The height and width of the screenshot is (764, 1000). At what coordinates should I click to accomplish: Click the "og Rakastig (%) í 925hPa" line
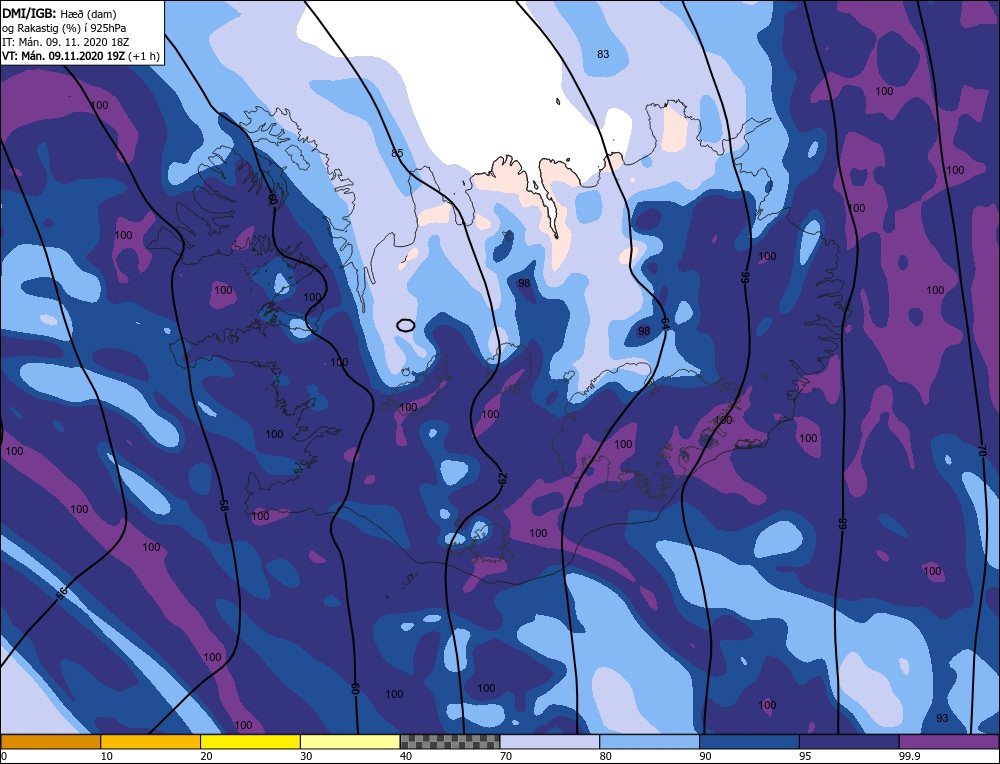(64, 28)
